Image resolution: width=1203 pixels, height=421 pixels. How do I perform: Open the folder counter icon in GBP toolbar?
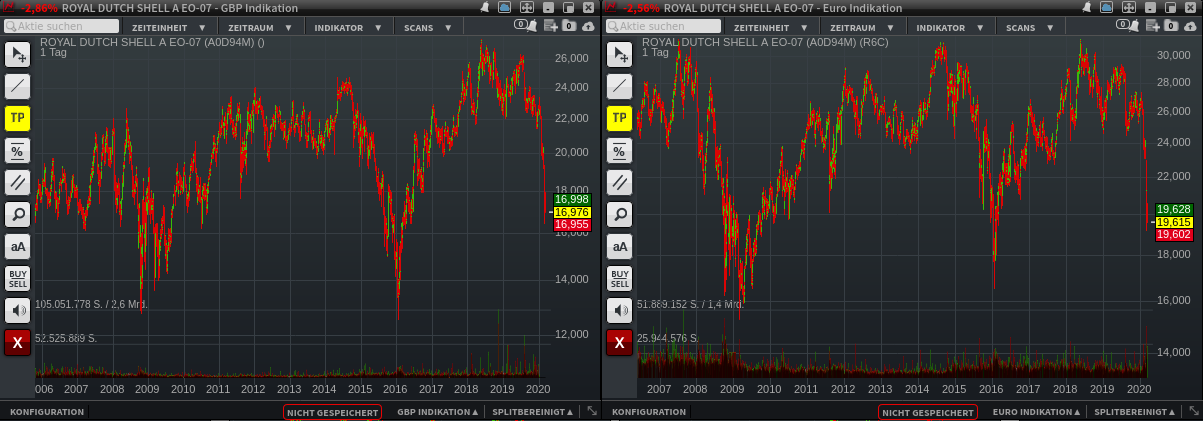click(x=568, y=26)
